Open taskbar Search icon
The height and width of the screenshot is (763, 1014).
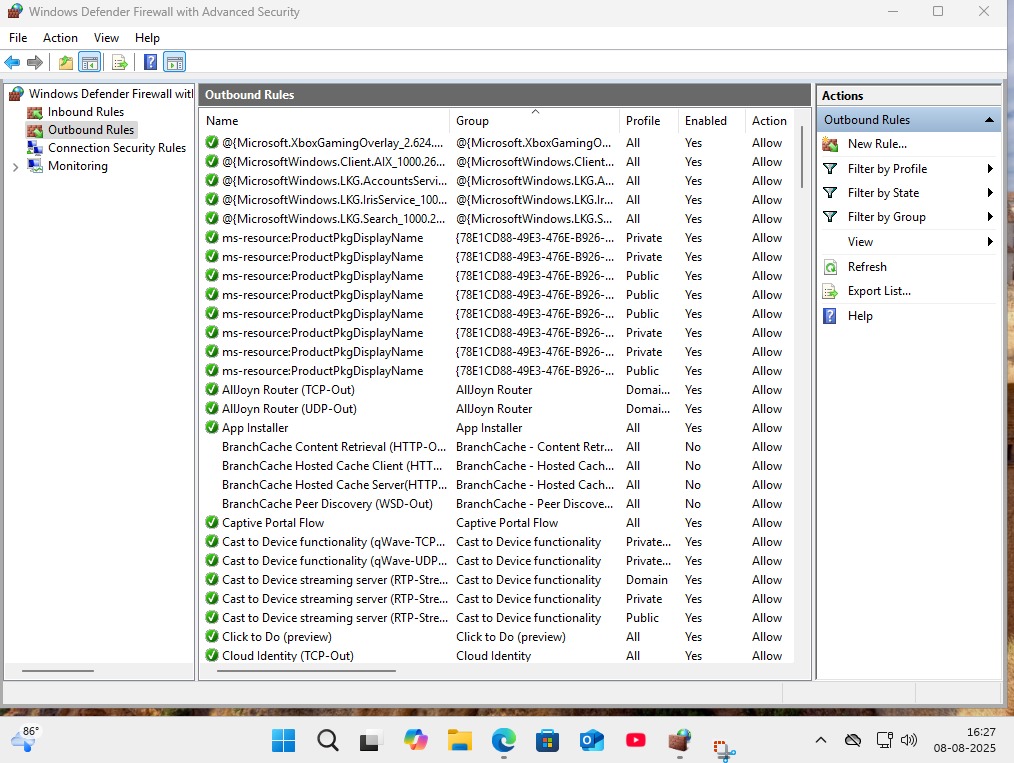328,740
